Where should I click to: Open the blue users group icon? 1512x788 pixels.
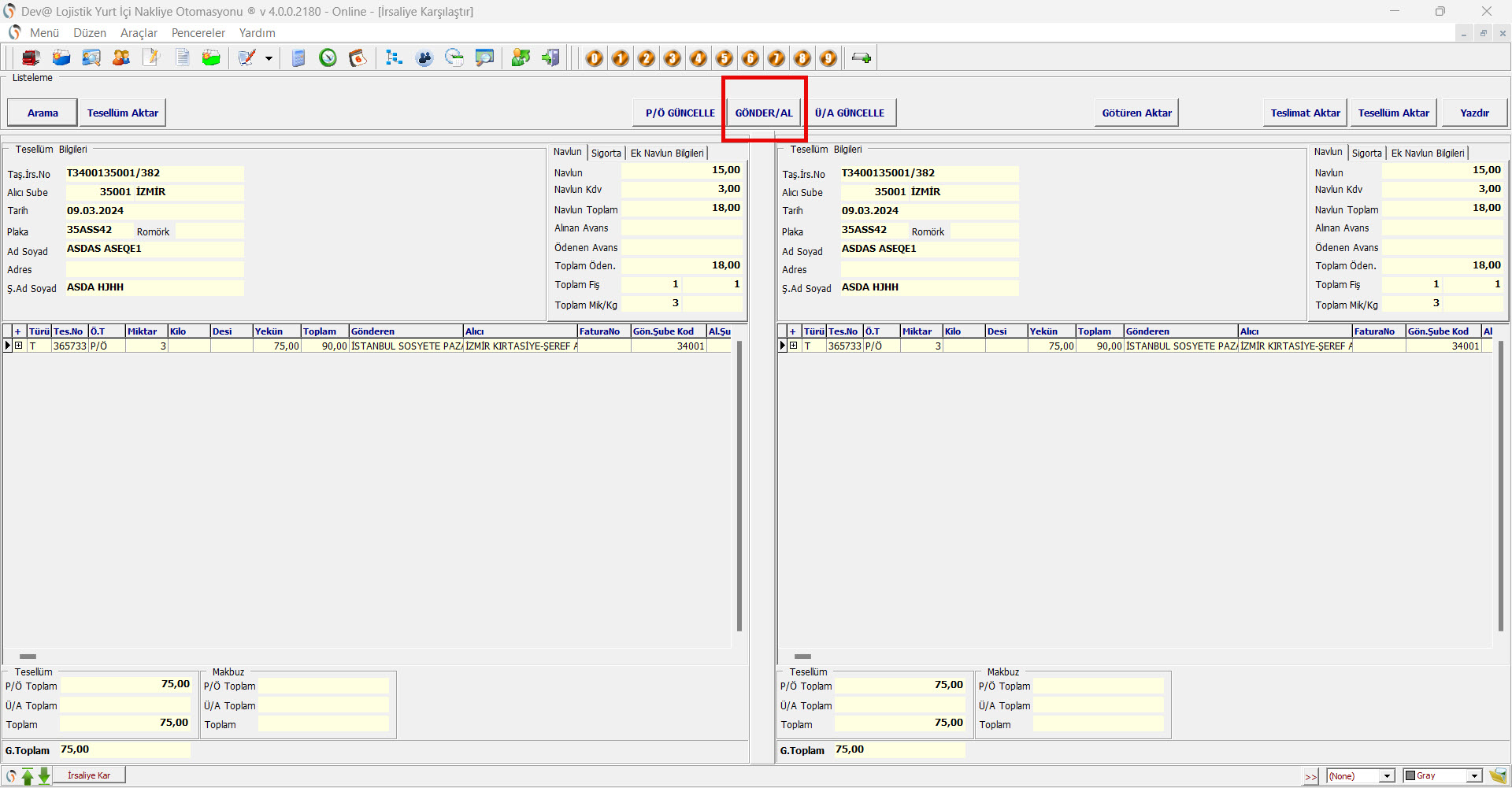(x=424, y=57)
